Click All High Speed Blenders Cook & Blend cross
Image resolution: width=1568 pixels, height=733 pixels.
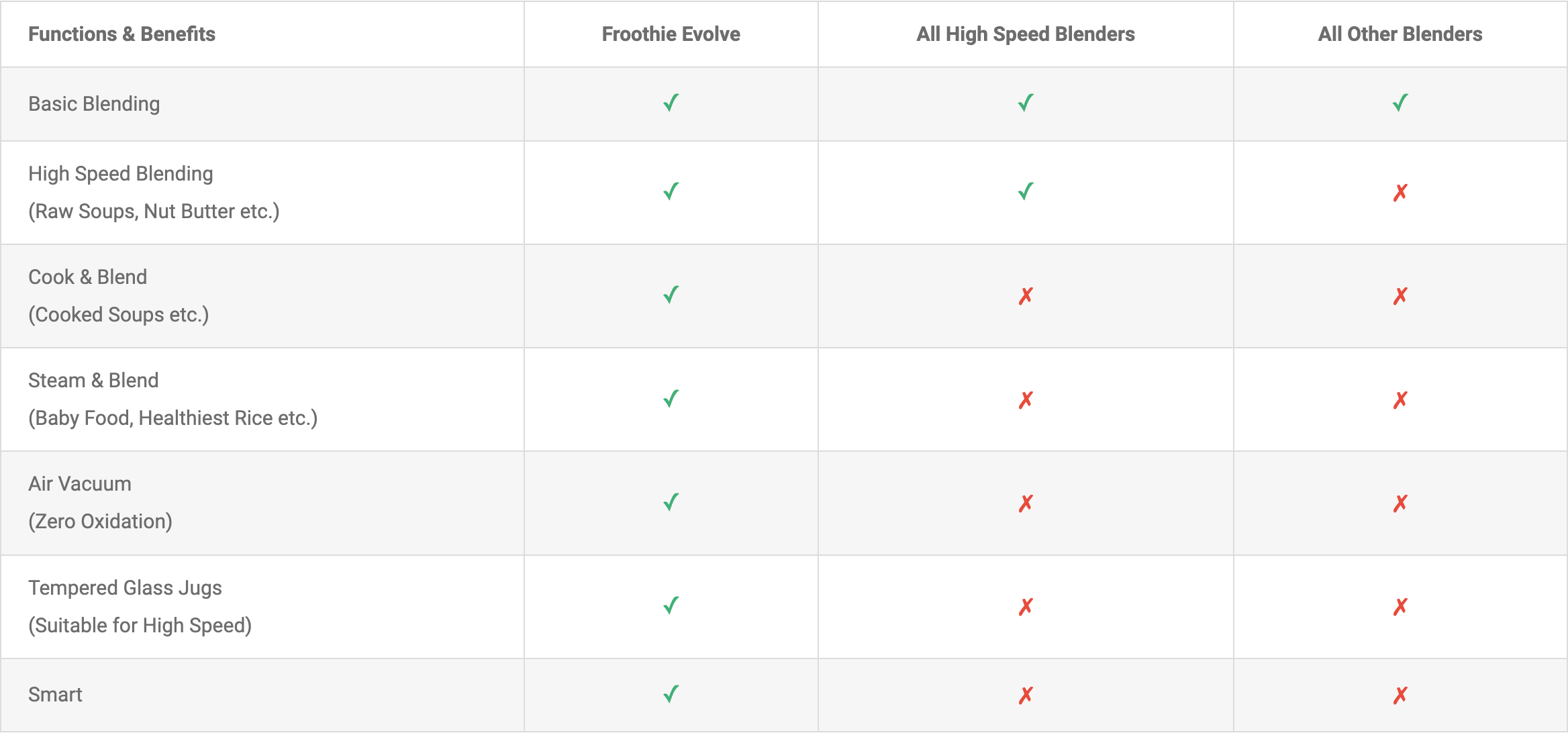(x=1025, y=296)
